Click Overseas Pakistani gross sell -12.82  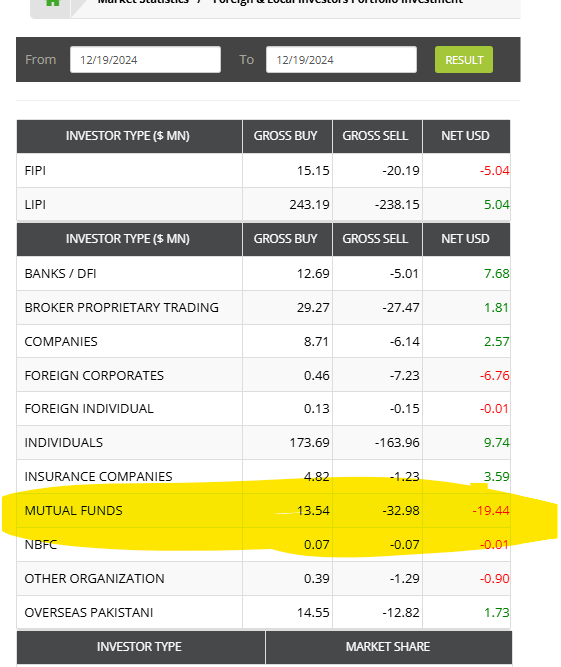(401, 613)
